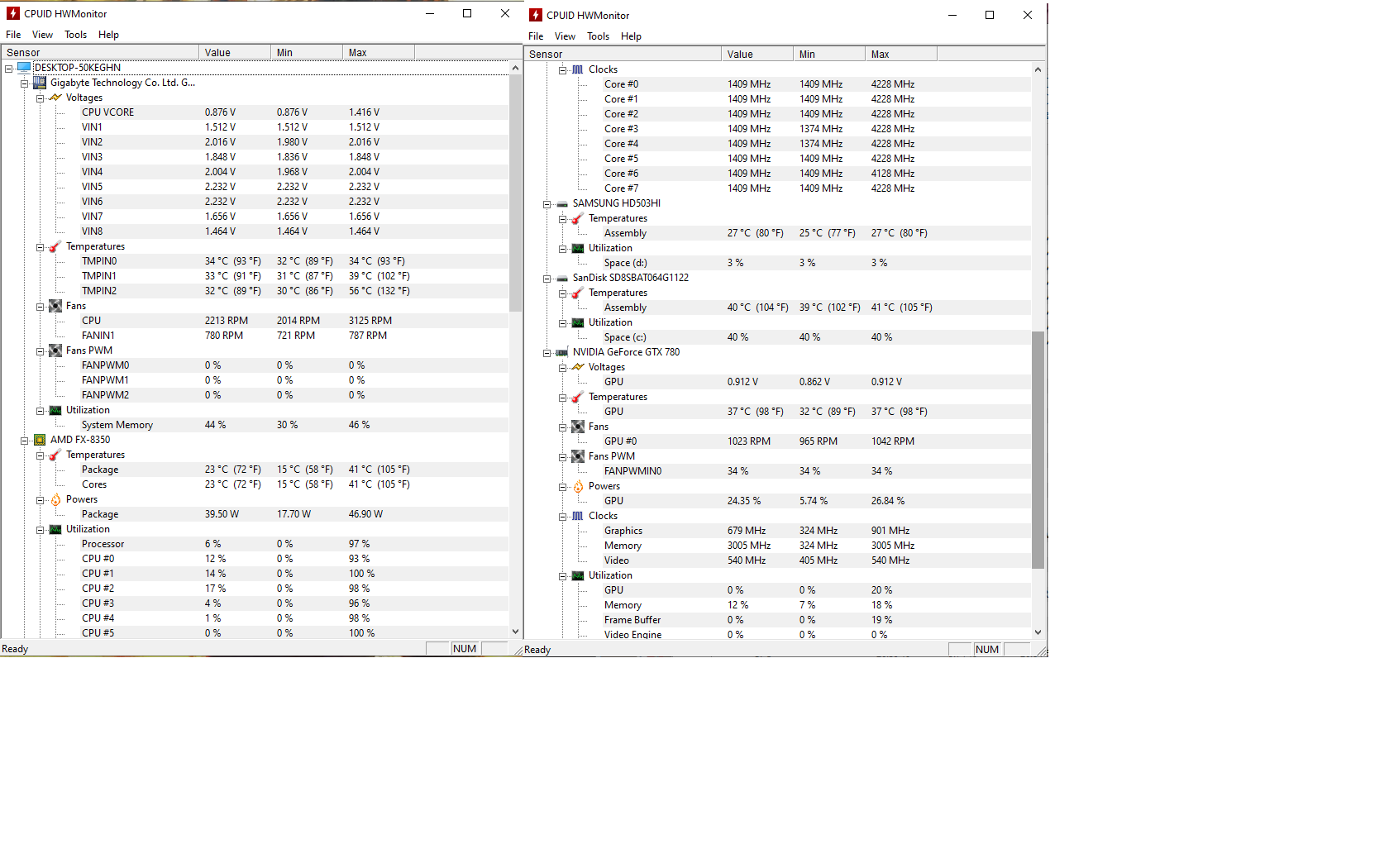Image resolution: width=1389 pixels, height=868 pixels.
Task: Click right window vertical scrollbar thumb
Action: [x=1038, y=450]
